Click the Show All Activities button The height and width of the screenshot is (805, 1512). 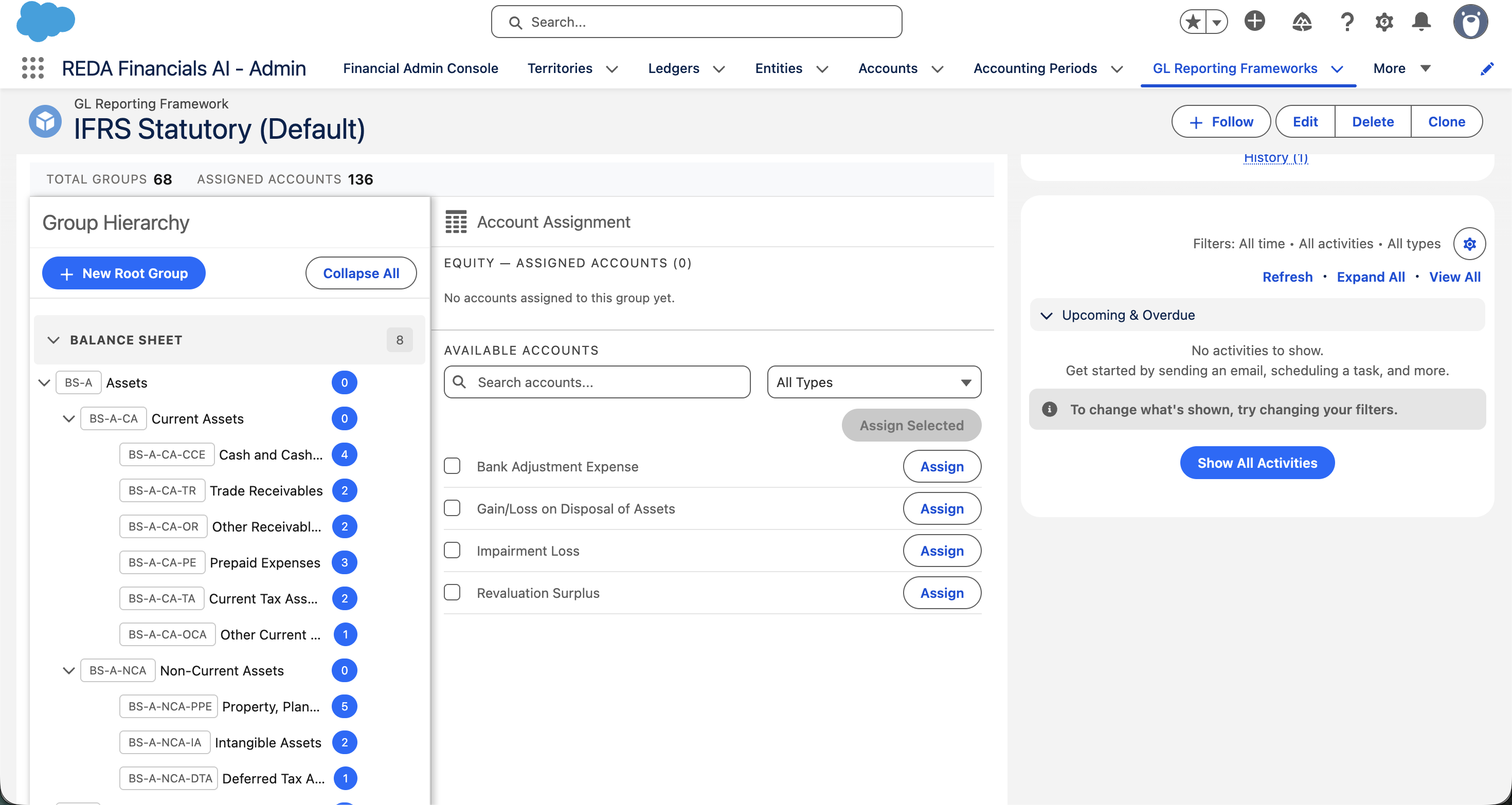click(1257, 463)
